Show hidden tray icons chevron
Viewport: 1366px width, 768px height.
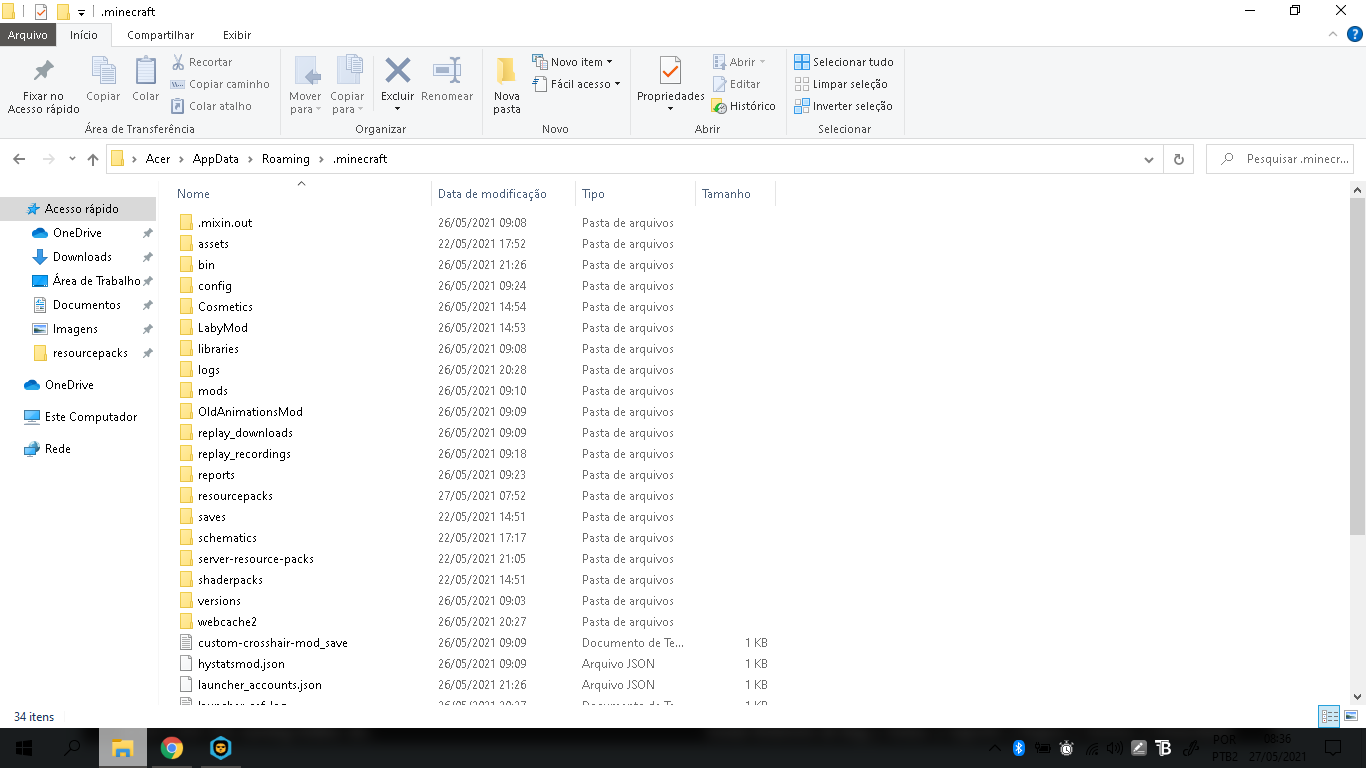pos(994,747)
